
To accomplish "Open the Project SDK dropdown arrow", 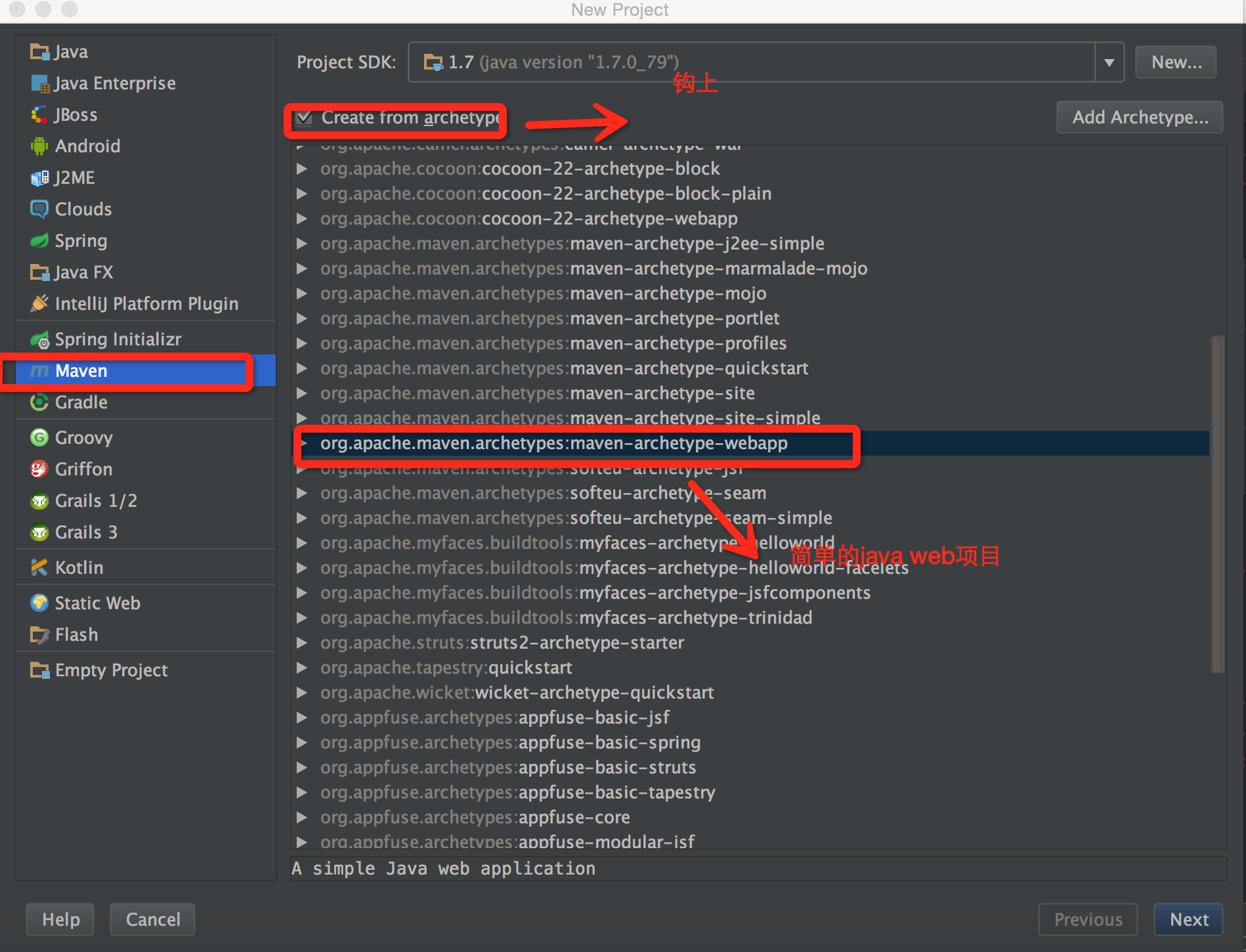I will point(1109,62).
